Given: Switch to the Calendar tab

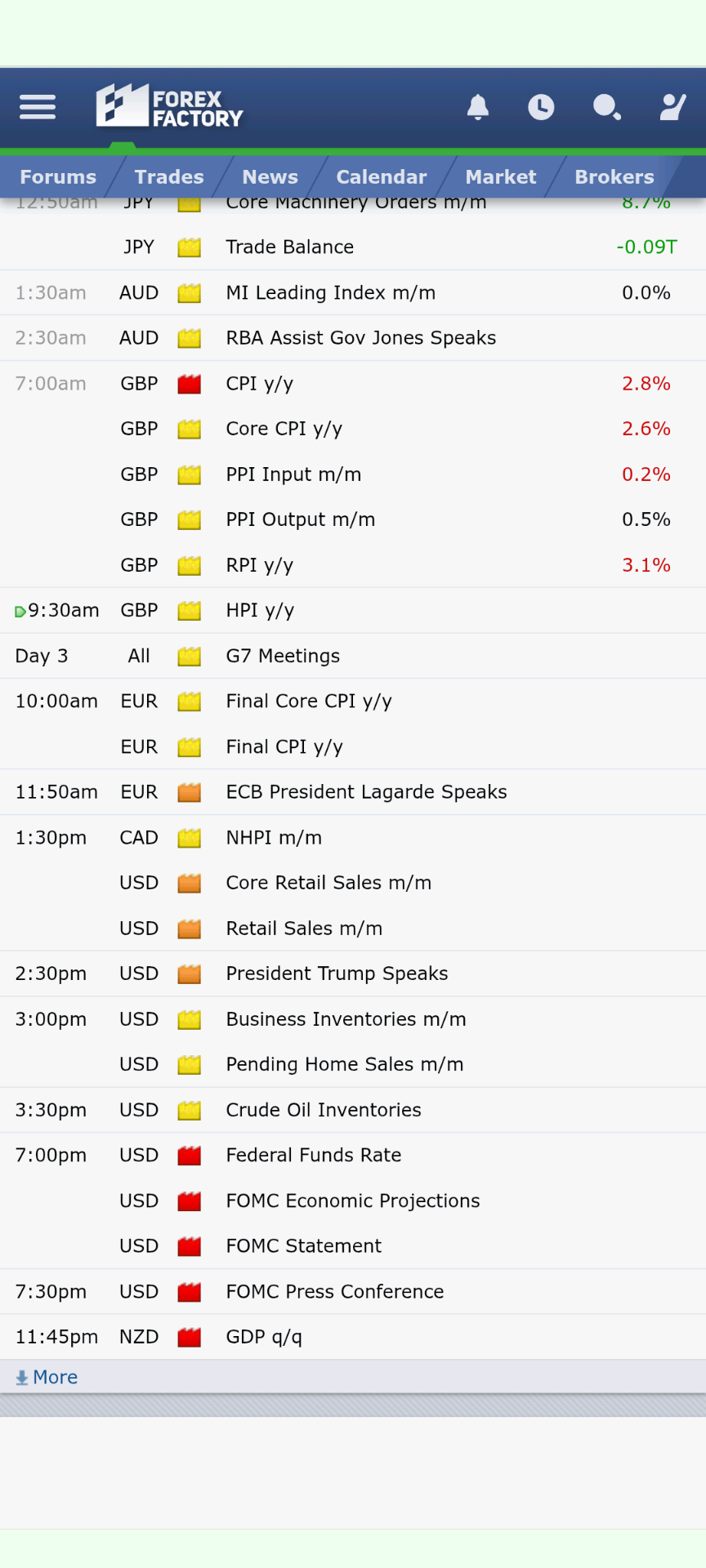Looking at the screenshot, I should click(382, 177).
